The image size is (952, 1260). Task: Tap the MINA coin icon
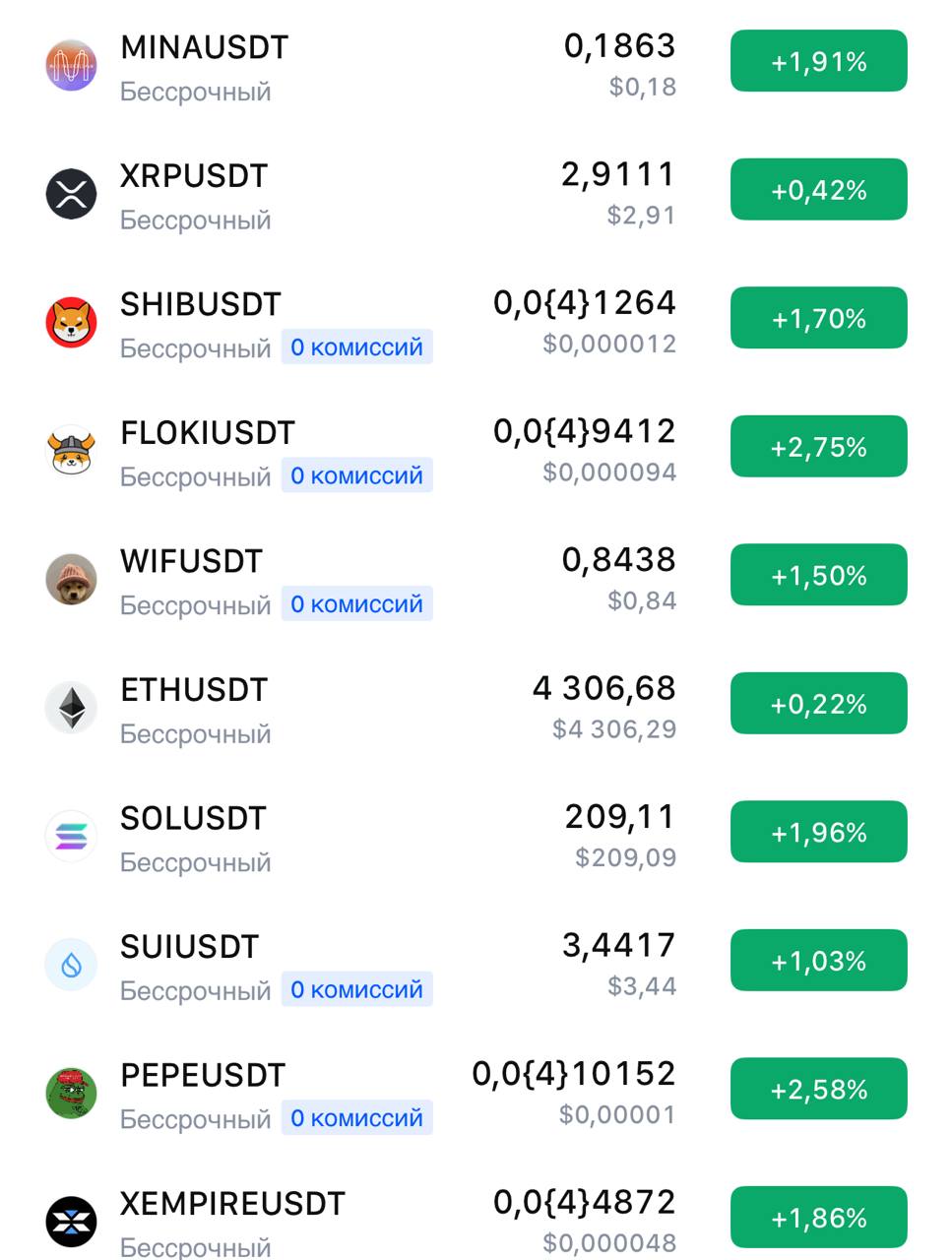(x=71, y=65)
